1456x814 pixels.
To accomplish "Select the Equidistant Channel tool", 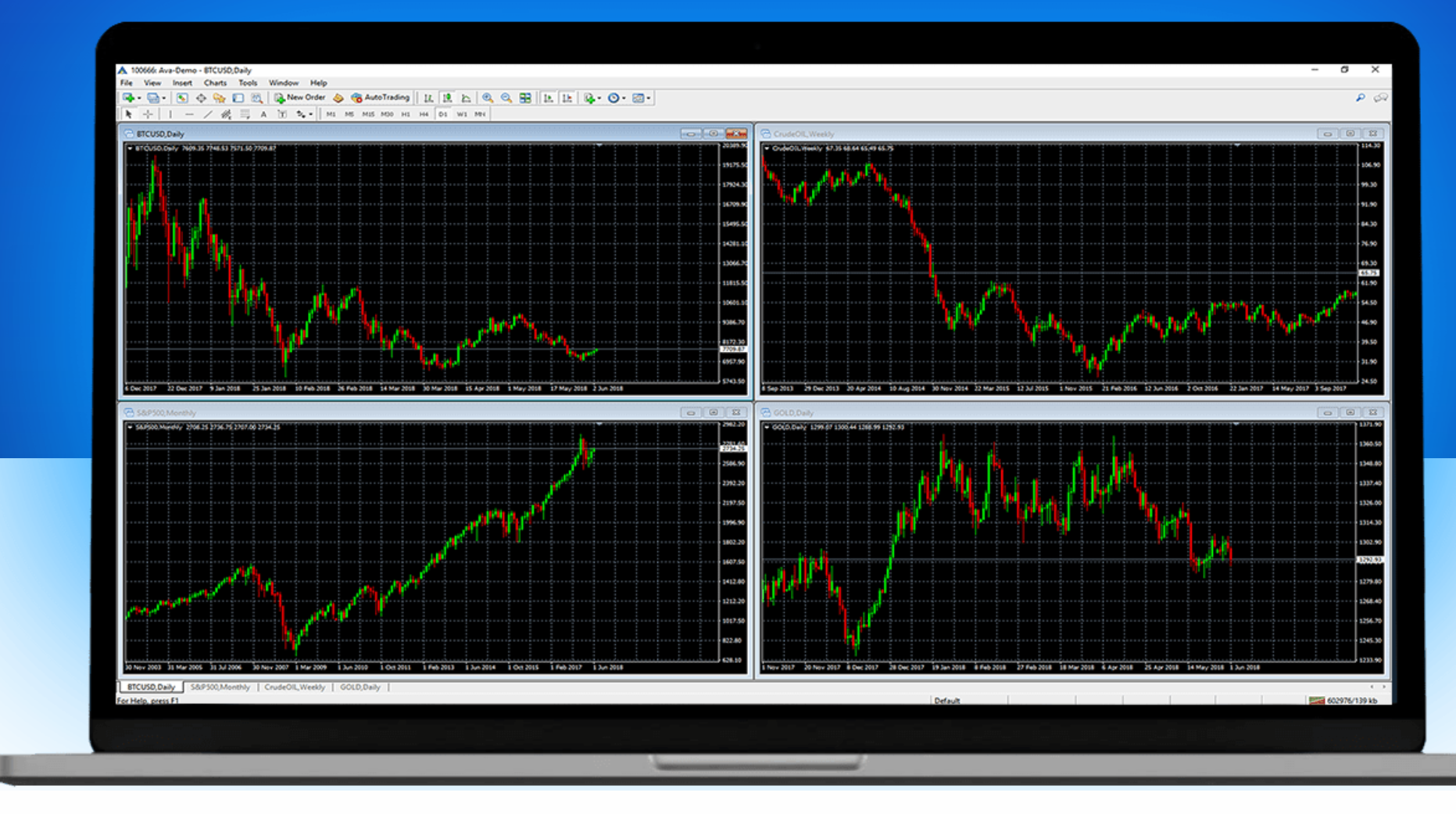I will click(227, 114).
